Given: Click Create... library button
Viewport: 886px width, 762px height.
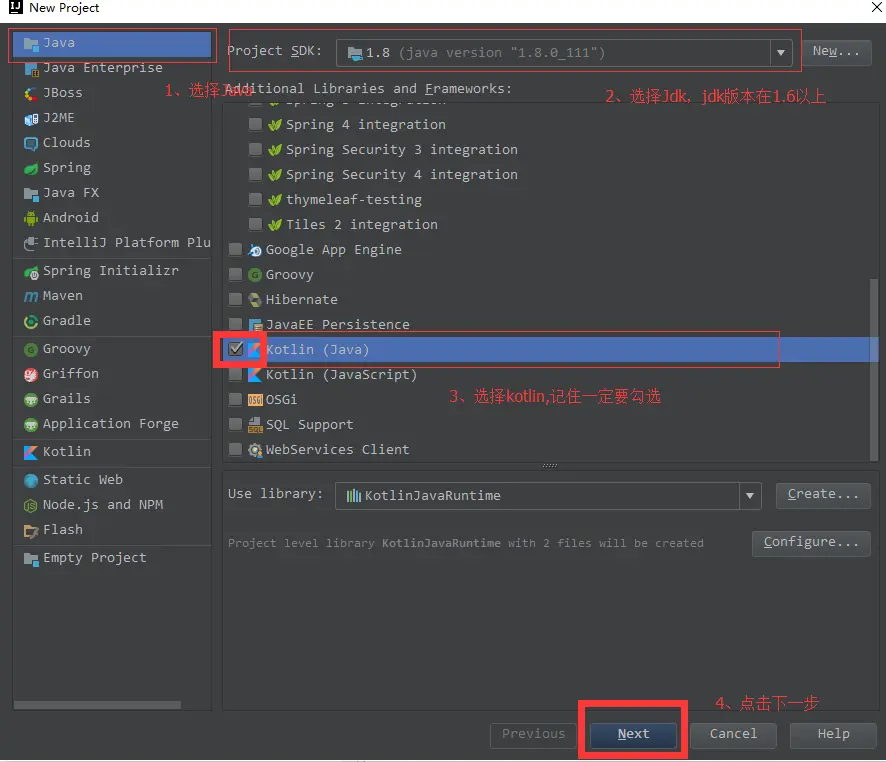Looking at the screenshot, I should click(823, 495).
